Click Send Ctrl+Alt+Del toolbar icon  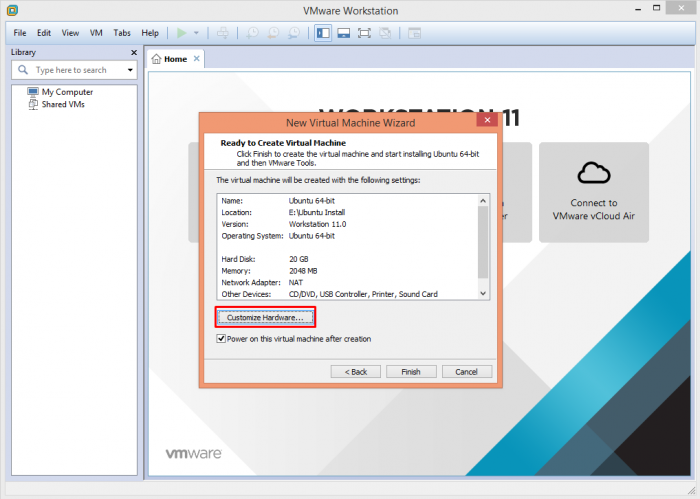click(x=223, y=33)
